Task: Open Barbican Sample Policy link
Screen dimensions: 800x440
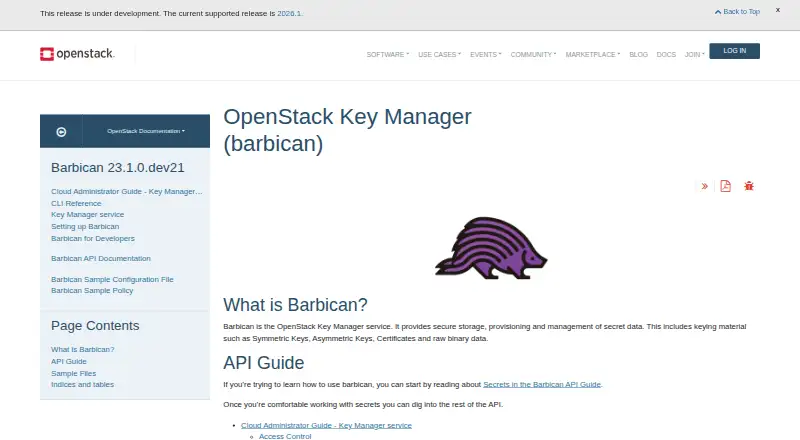Action: (92, 290)
